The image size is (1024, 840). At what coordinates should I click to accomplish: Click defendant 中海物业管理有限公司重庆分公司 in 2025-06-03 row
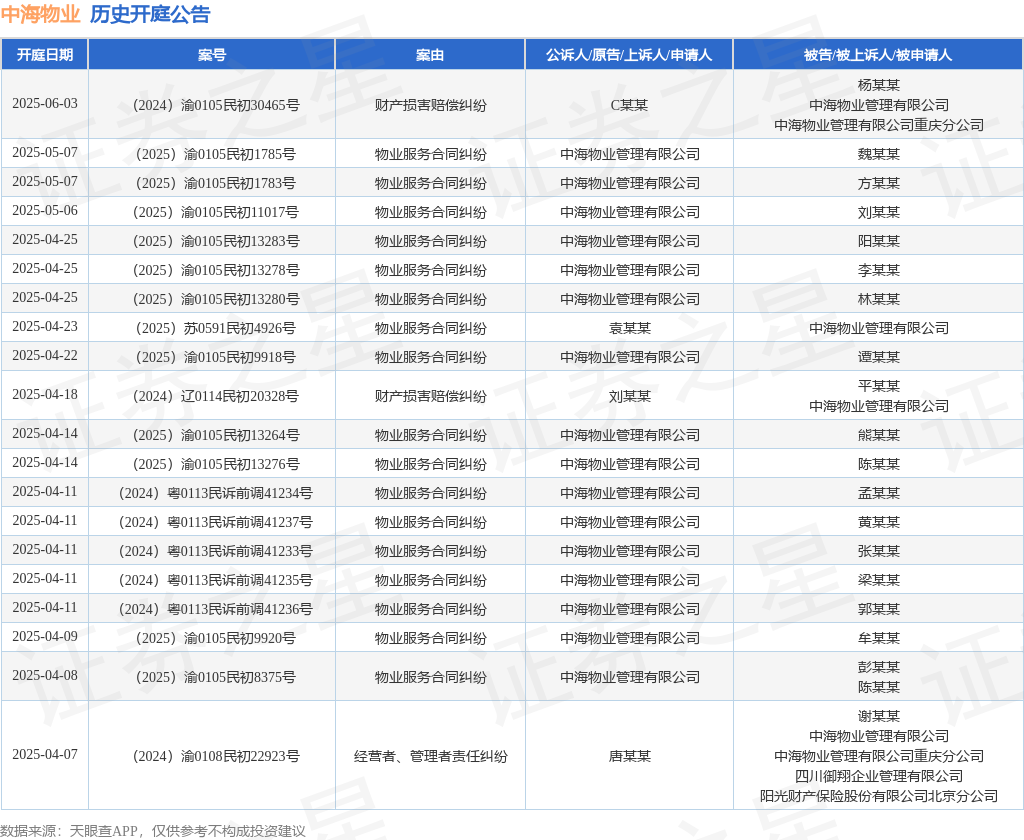pyautogui.click(x=878, y=125)
